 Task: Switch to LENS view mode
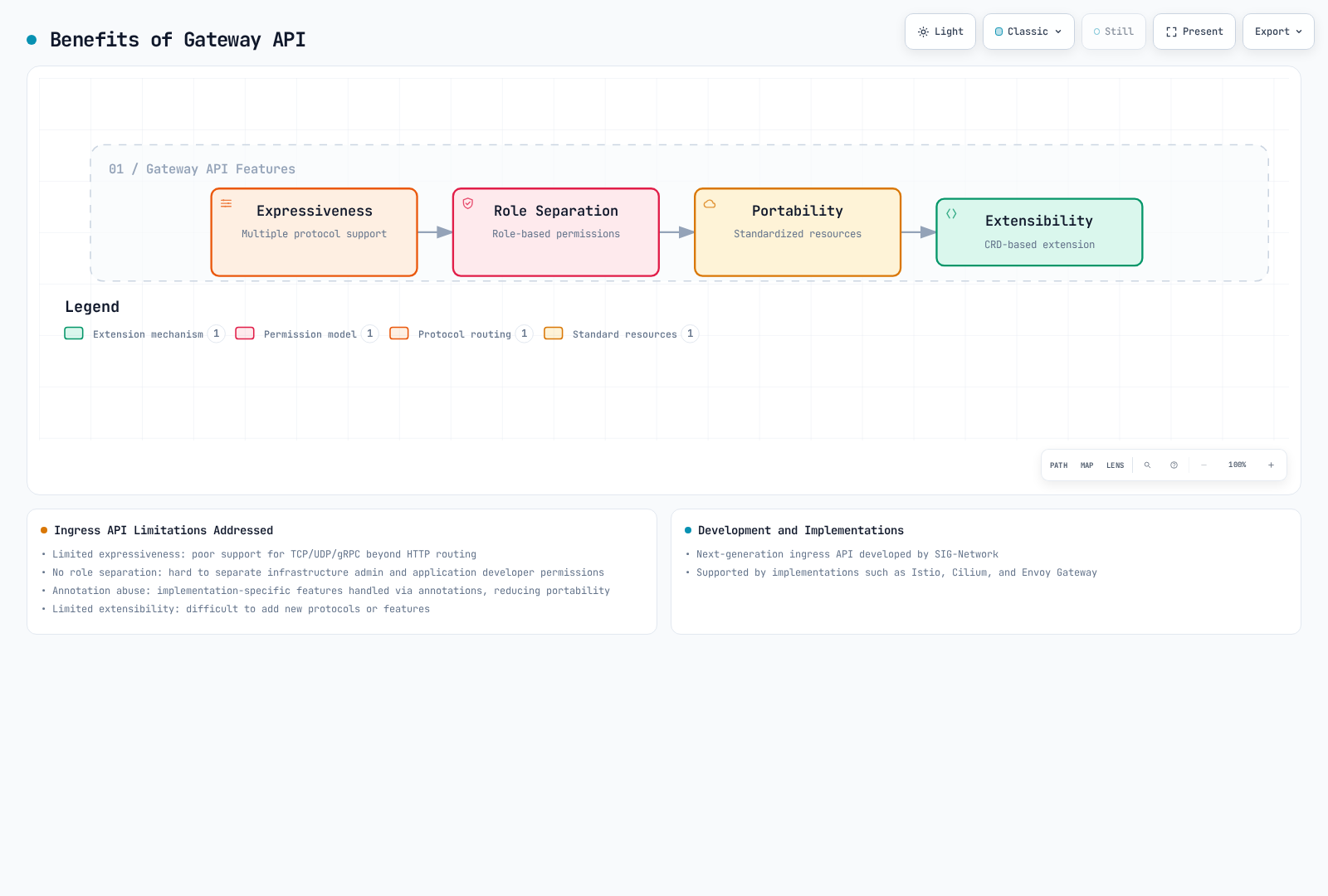pos(1115,465)
